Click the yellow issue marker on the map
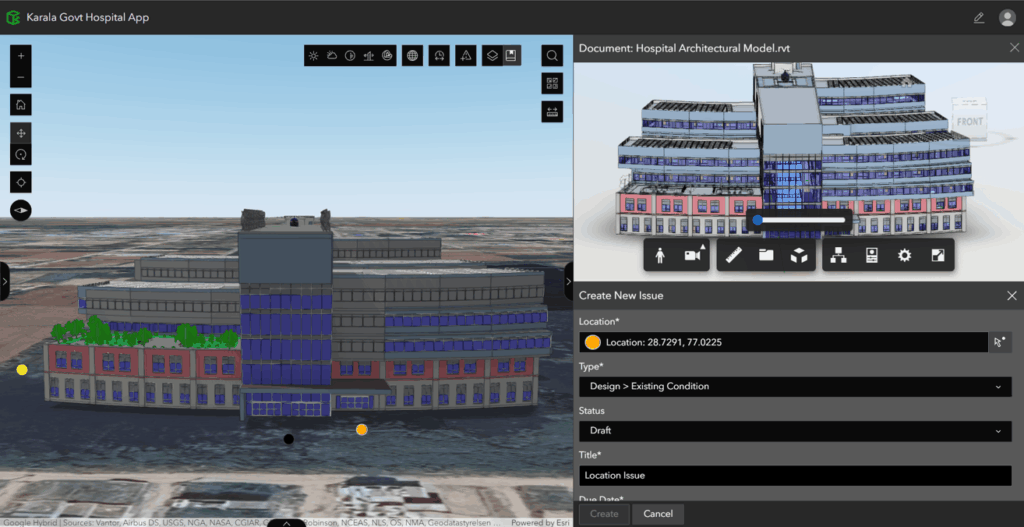This screenshot has height=527, width=1024. [22, 370]
